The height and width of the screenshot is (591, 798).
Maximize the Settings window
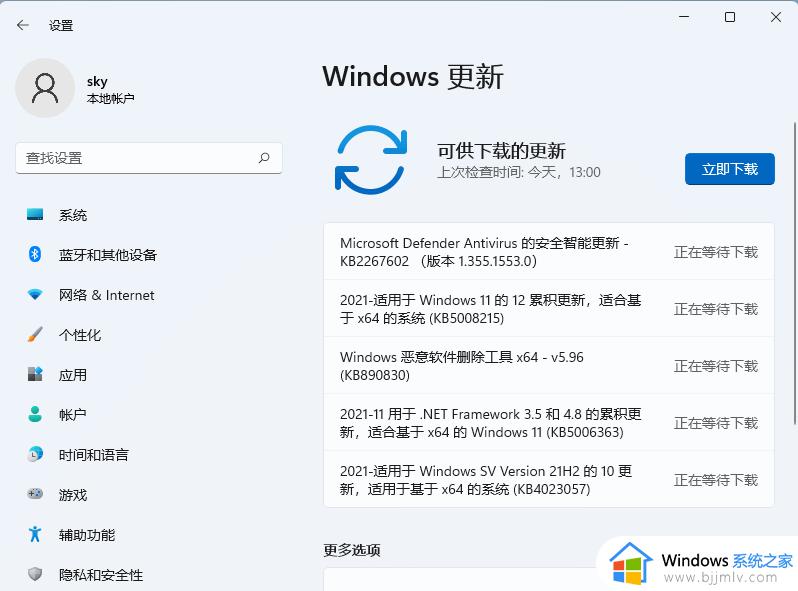pyautogui.click(x=730, y=17)
